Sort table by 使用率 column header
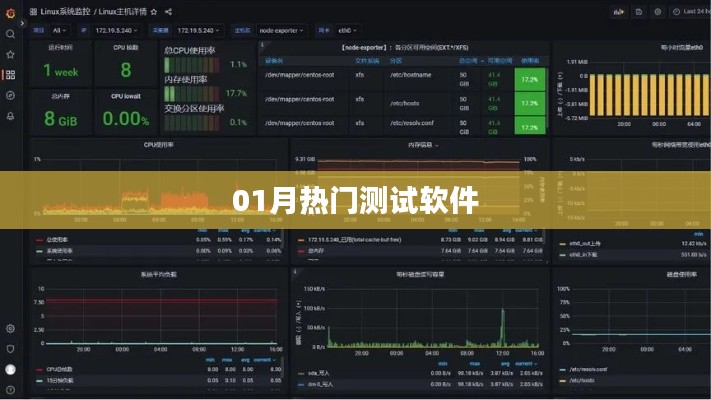Image resolution: width=711 pixels, height=400 pixels. pyautogui.click(x=530, y=61)
